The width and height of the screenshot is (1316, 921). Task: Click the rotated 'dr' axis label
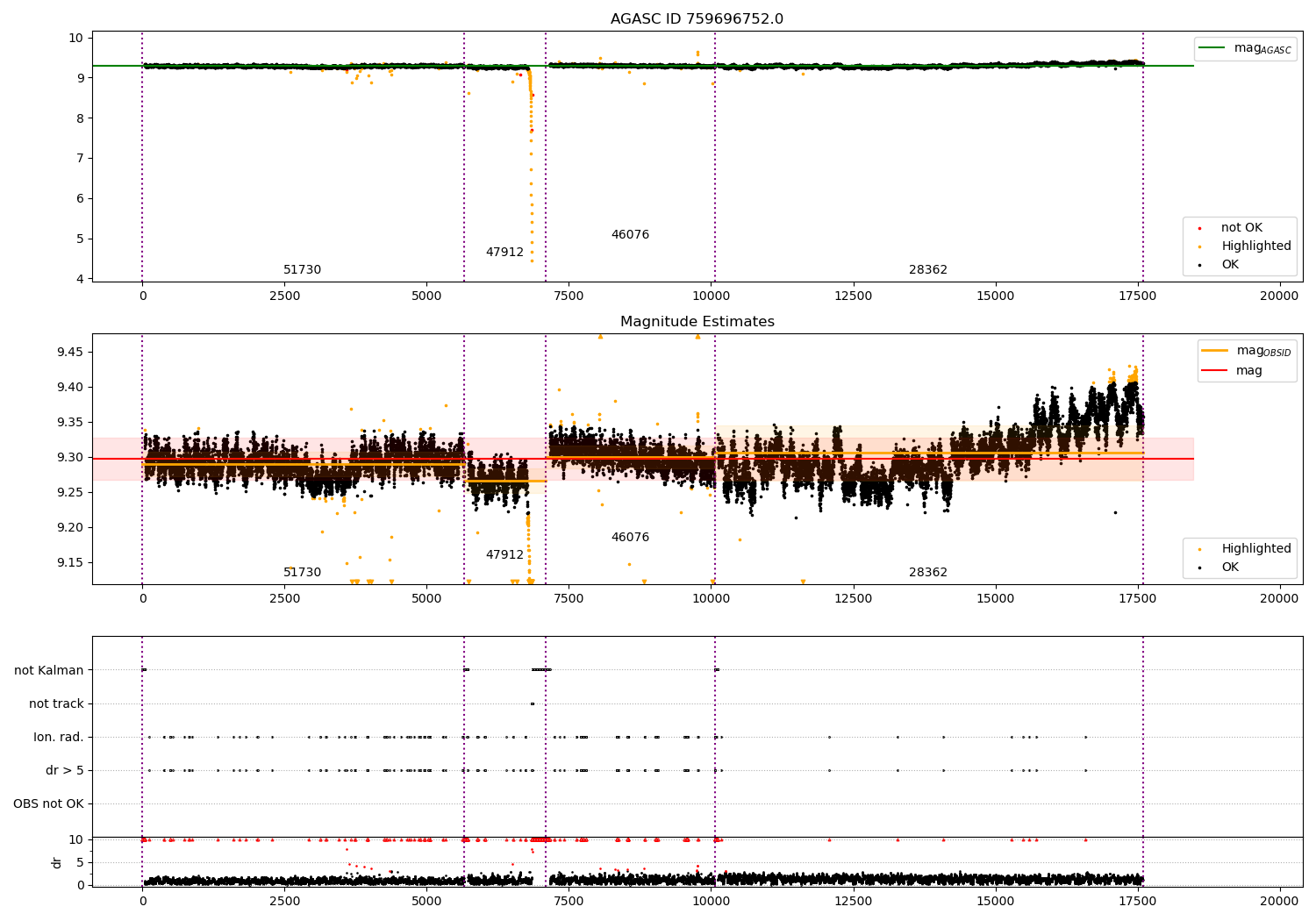coord(57,862)
